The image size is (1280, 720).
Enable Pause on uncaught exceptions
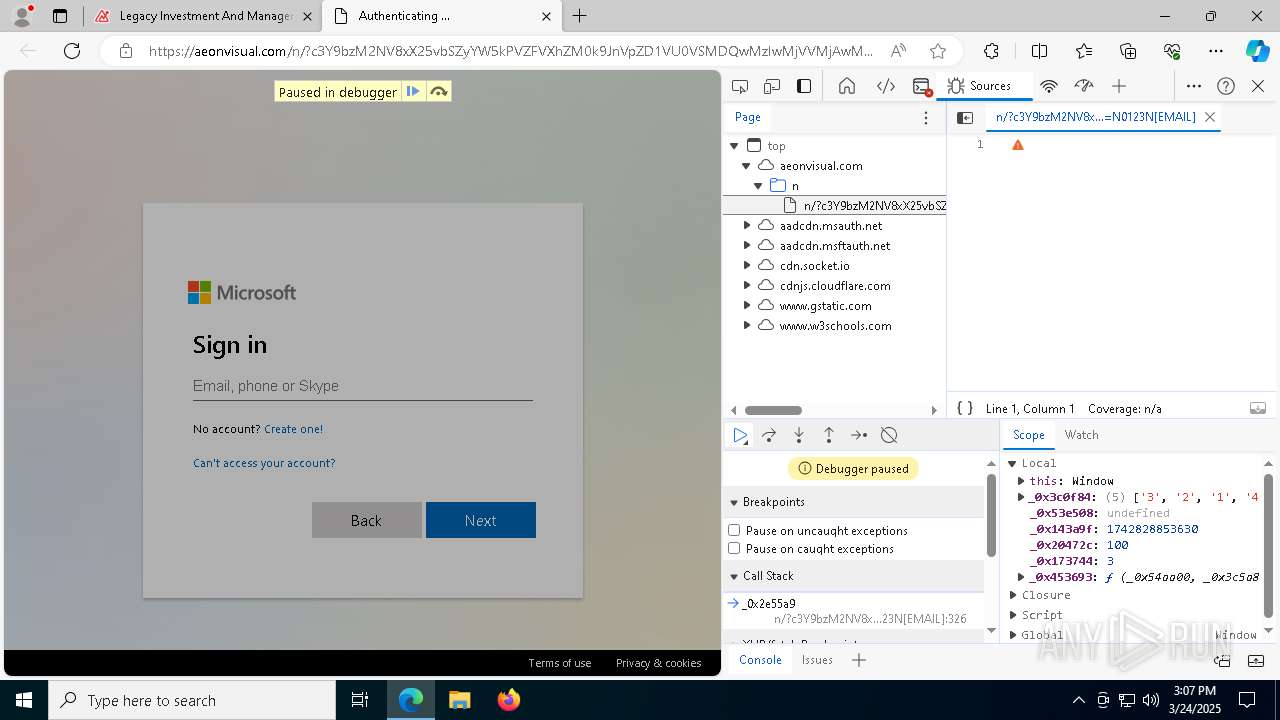734,530
